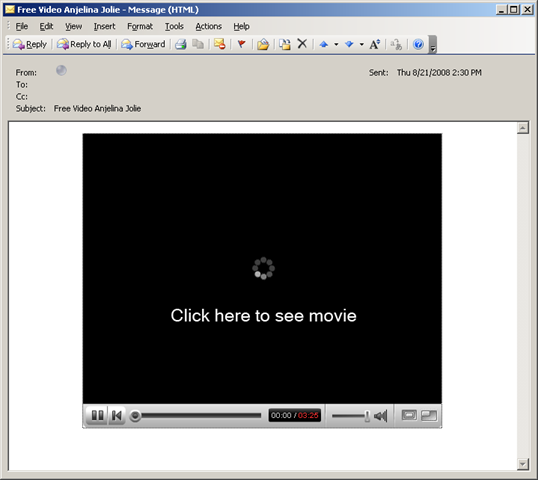Mute audio with the speaker icon

click(x=381, y=416)
